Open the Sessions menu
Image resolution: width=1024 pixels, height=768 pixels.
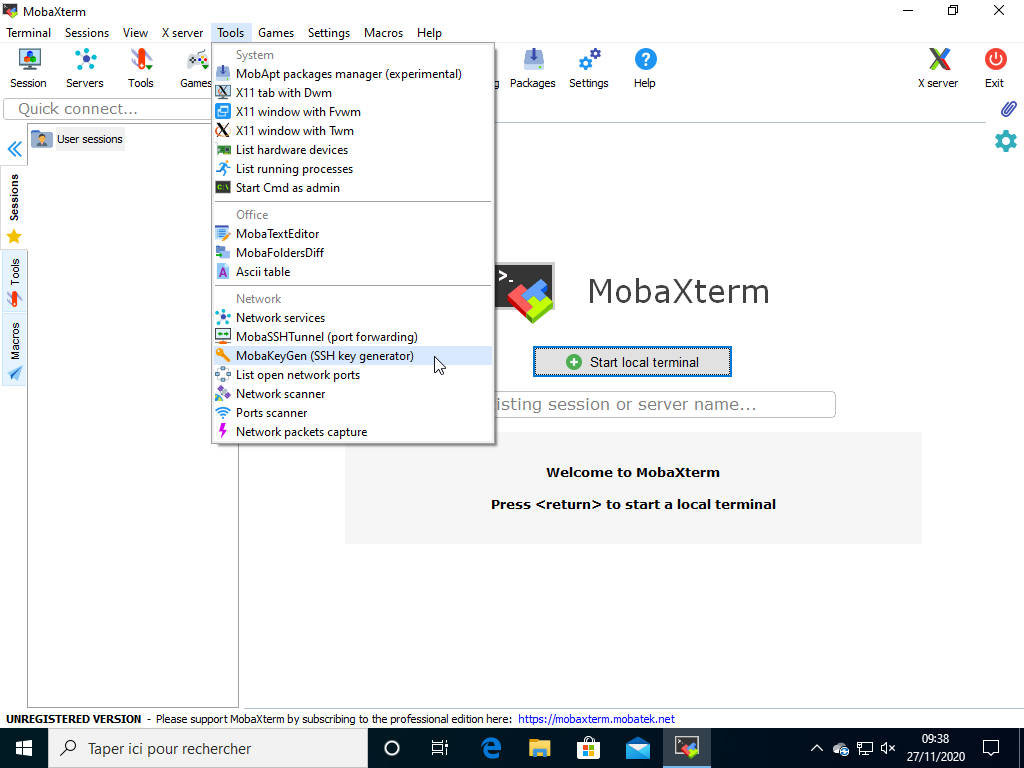click(87, 33)
